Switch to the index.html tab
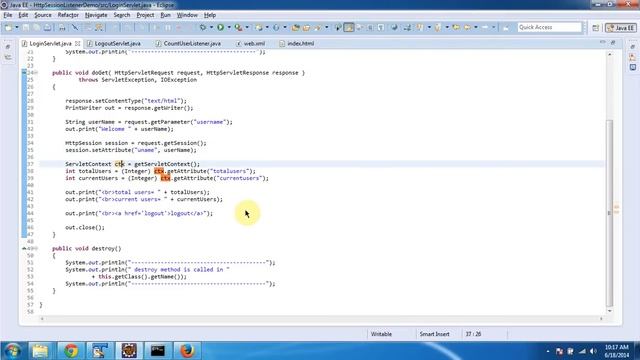Viewport: 640px width, 360px height. 297,43
